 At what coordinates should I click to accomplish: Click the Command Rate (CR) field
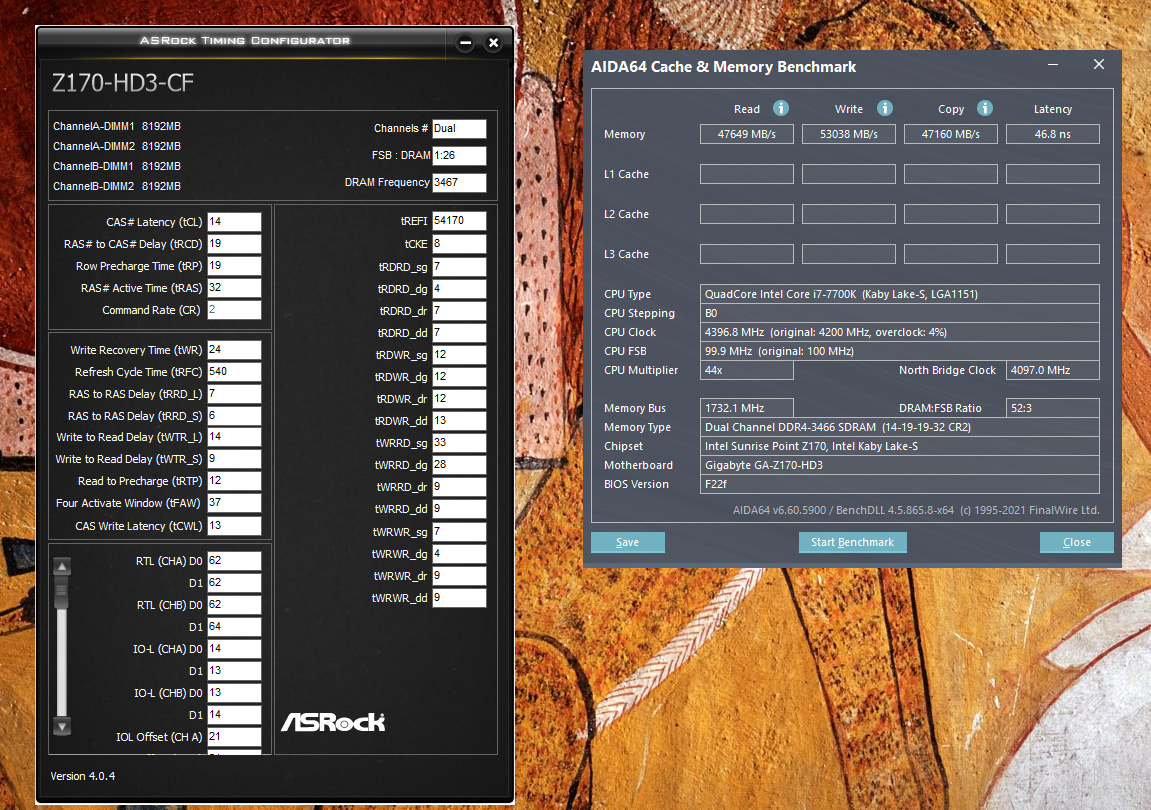coord(234,310)
